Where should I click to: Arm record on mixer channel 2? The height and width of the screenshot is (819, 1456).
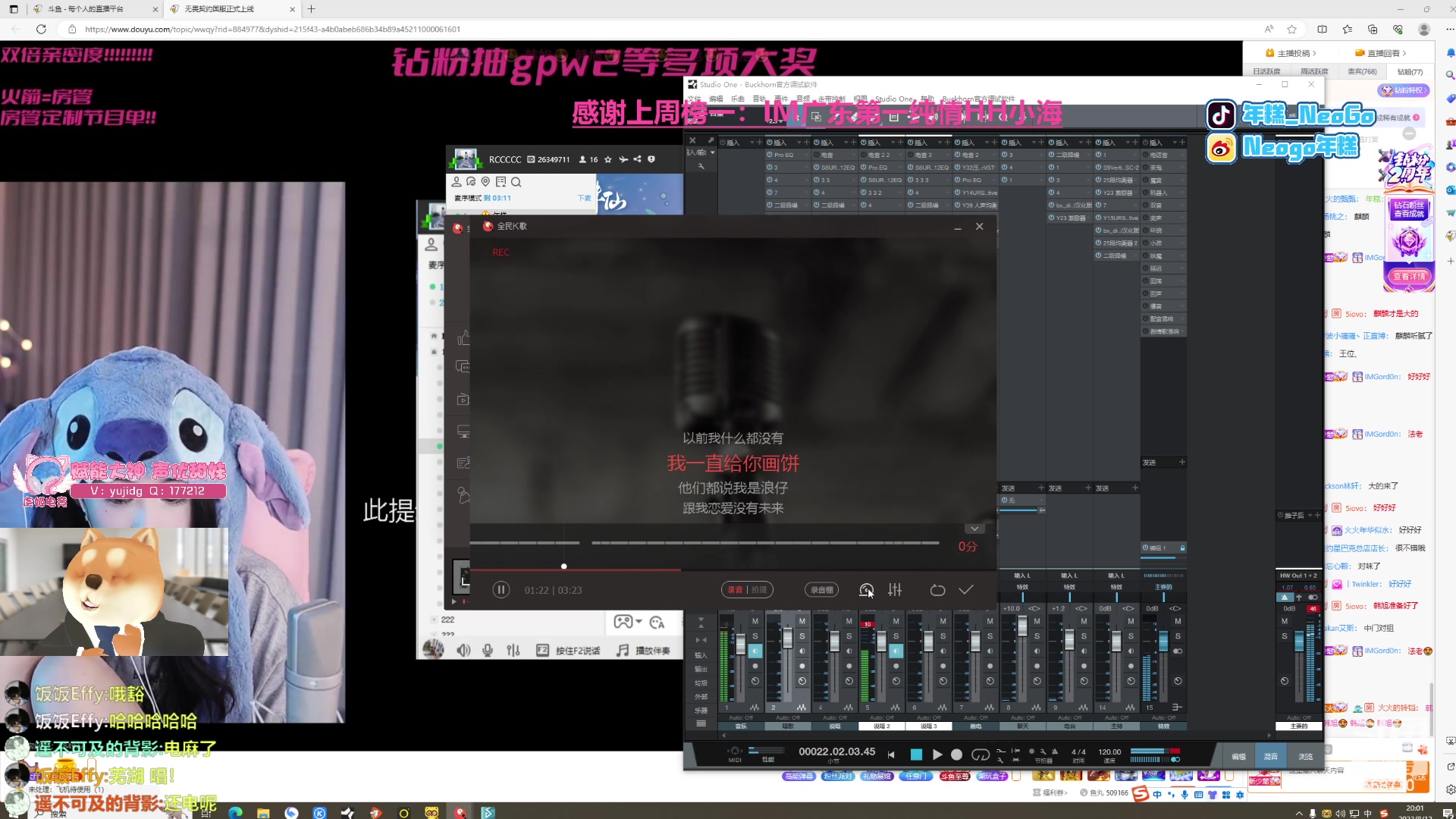coord(802,666)
